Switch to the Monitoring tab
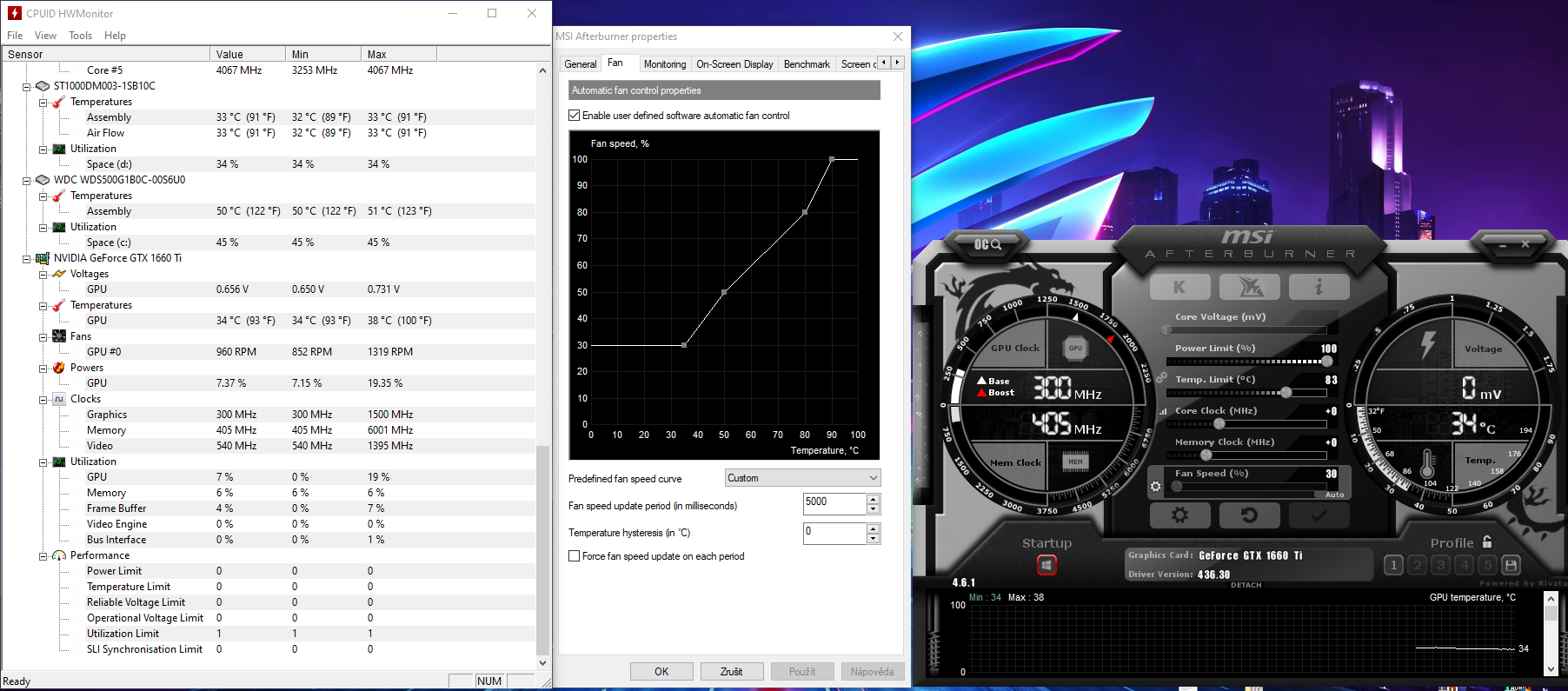Viewport: 1568px width, 691px height. (x=664, y=64)
